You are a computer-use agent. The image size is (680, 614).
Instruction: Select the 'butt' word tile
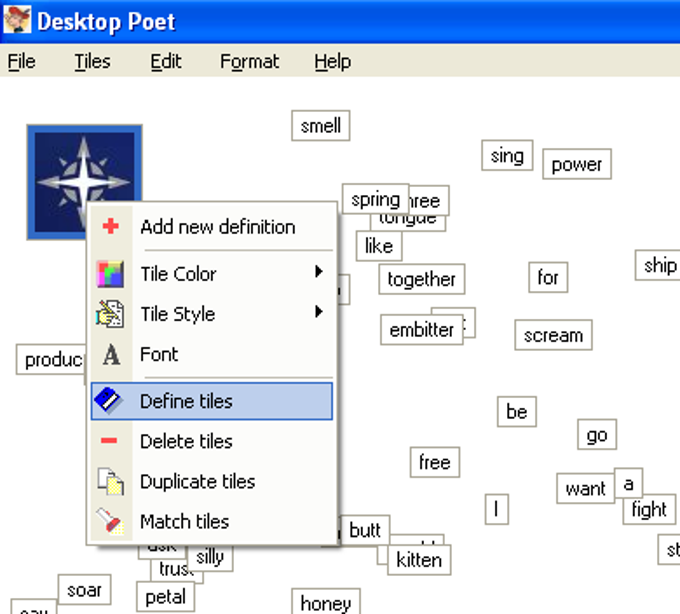[365, 530]
